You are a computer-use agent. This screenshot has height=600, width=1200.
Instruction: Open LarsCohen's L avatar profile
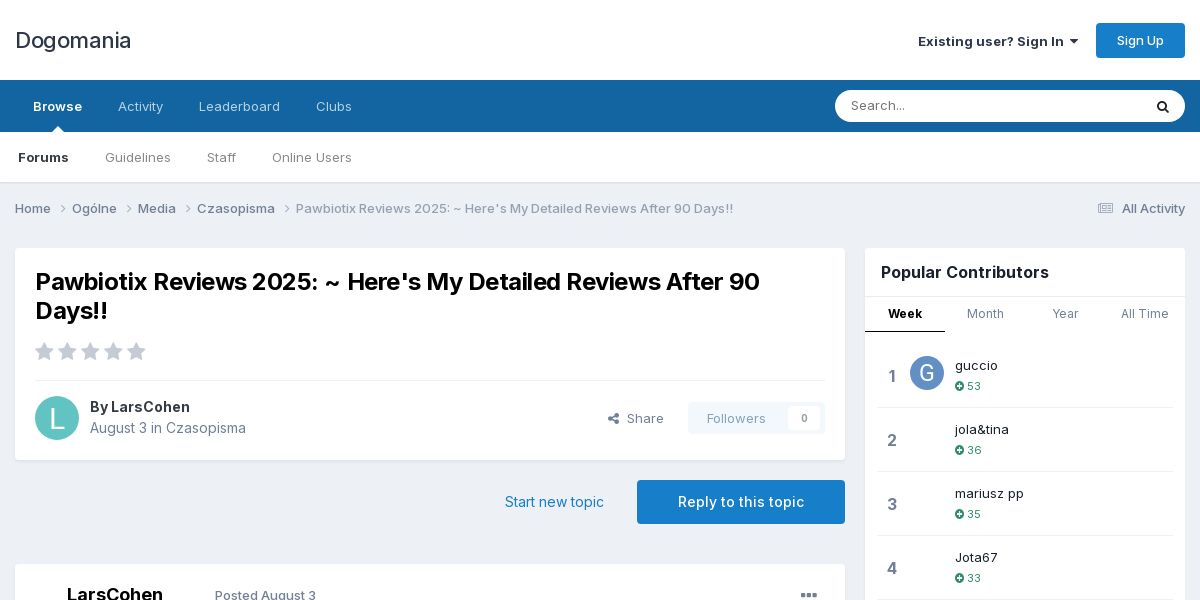coord(57,418)
